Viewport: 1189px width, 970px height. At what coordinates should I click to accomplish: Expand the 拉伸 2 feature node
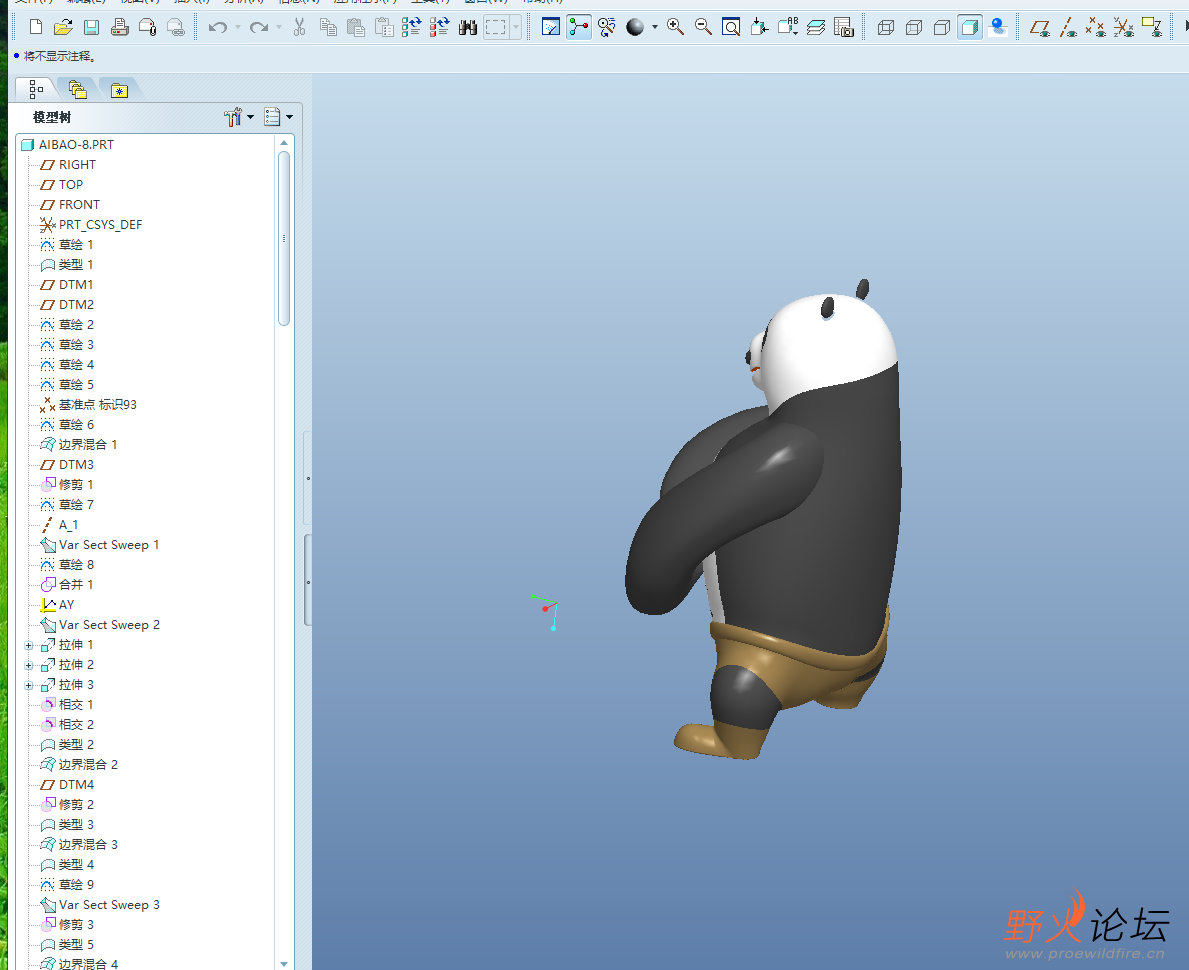(x=29, y=665)
